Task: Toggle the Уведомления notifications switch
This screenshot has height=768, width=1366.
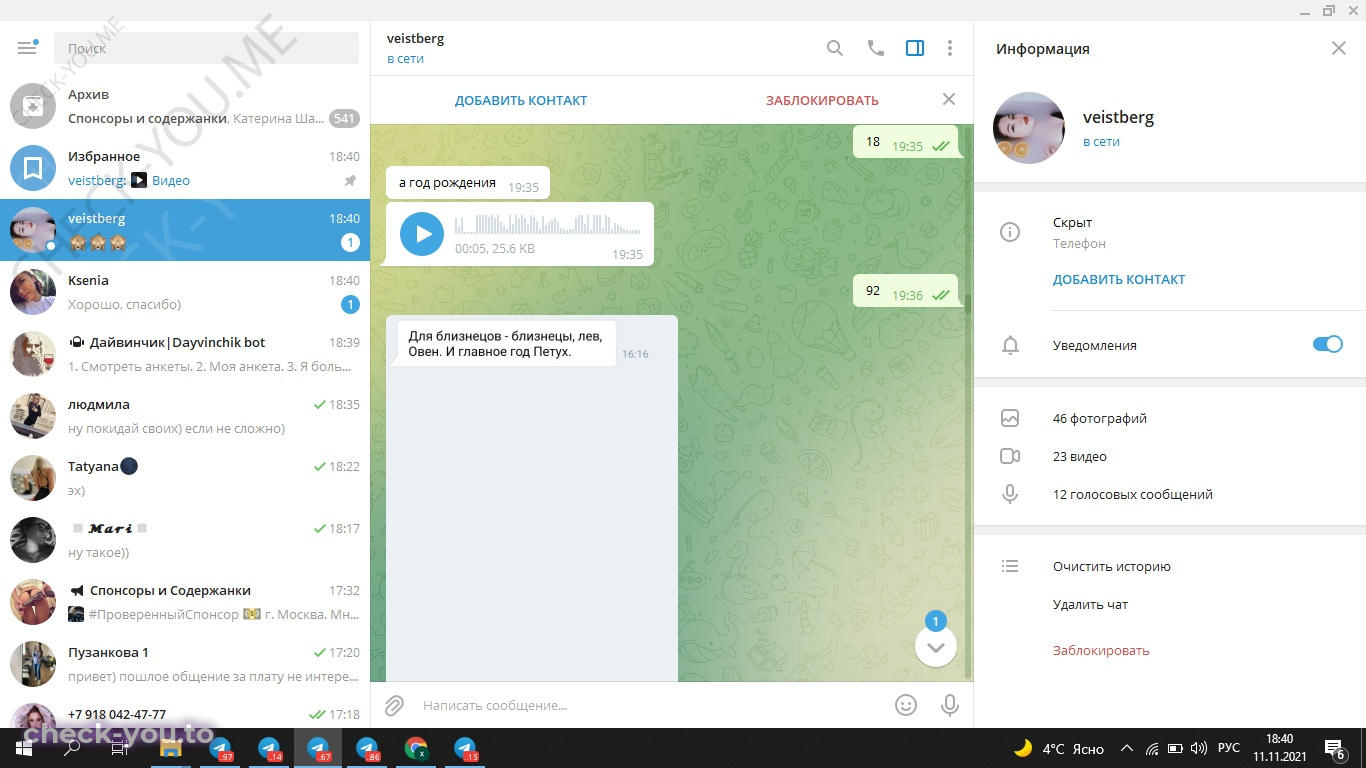Action: click(1327, 345)
